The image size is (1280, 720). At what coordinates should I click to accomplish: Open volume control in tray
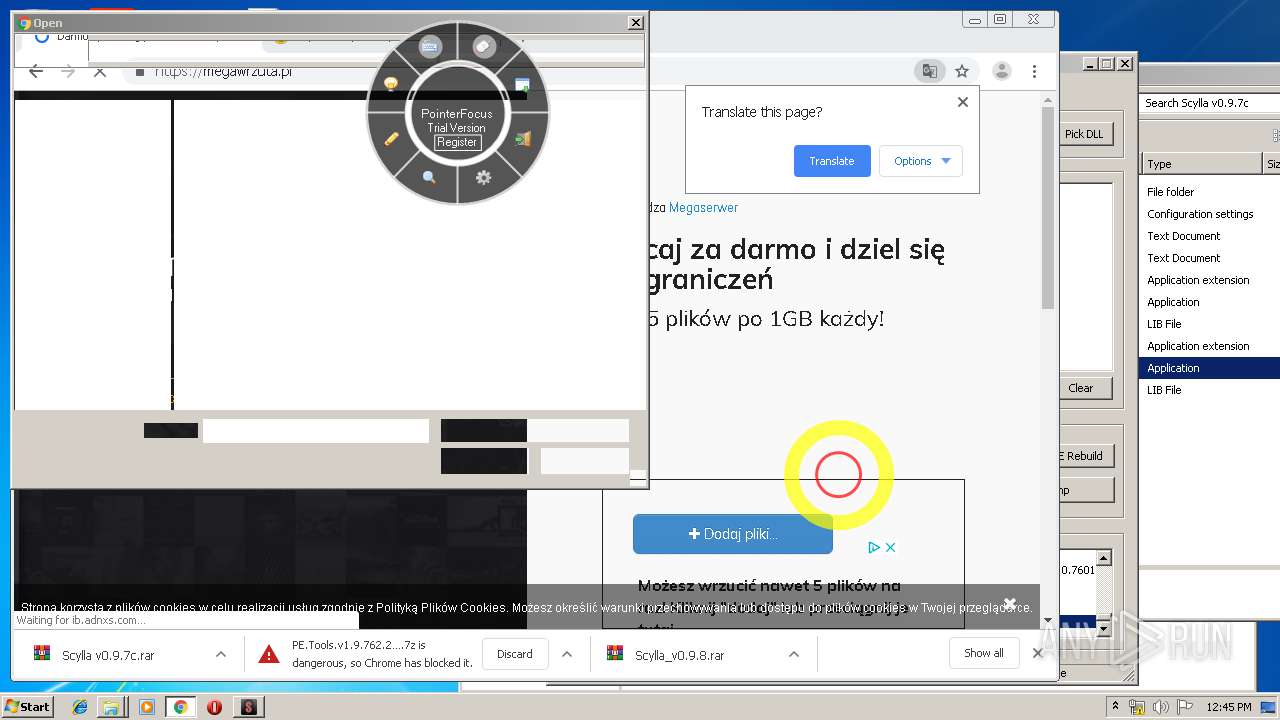click(1161, 707)
